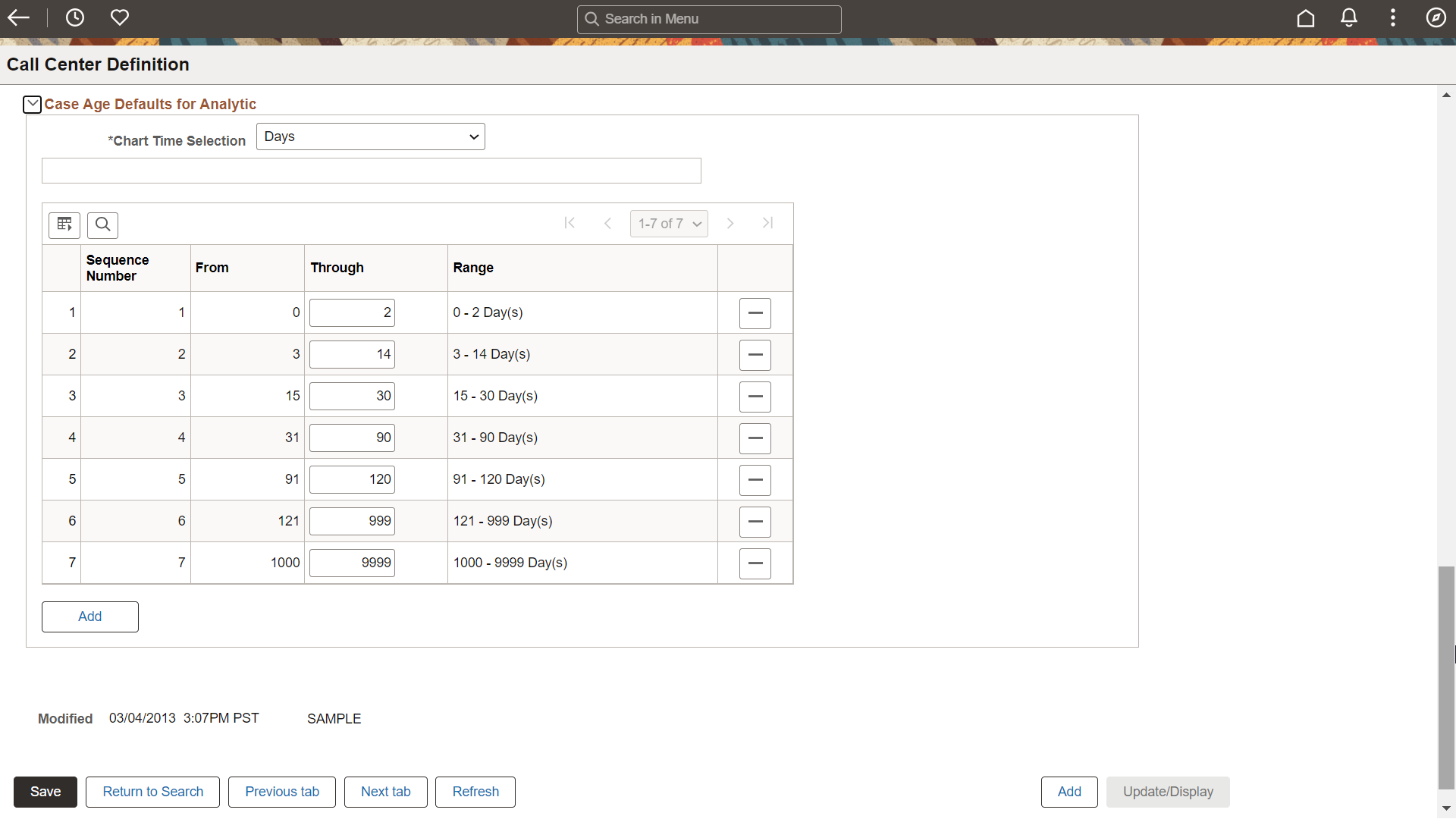Click Update/Display button
Screen dimensions: 1456x819
pyautogui.click(x=1168, y=792)
